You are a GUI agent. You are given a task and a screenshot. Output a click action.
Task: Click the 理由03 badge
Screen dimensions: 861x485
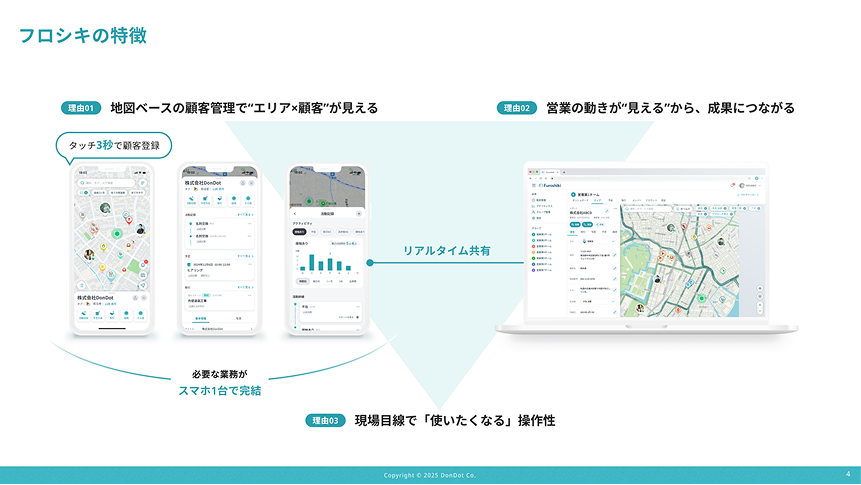[x=325, y=421]
